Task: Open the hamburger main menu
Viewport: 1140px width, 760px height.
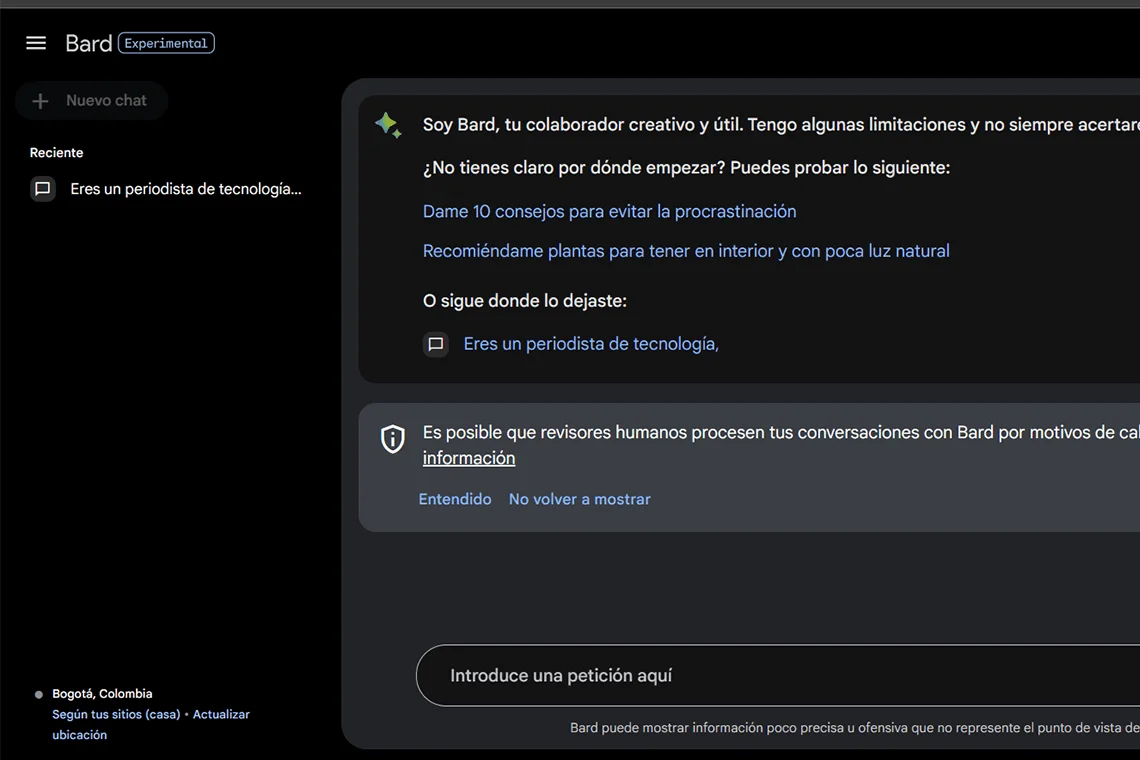Action: coord(36,43)
